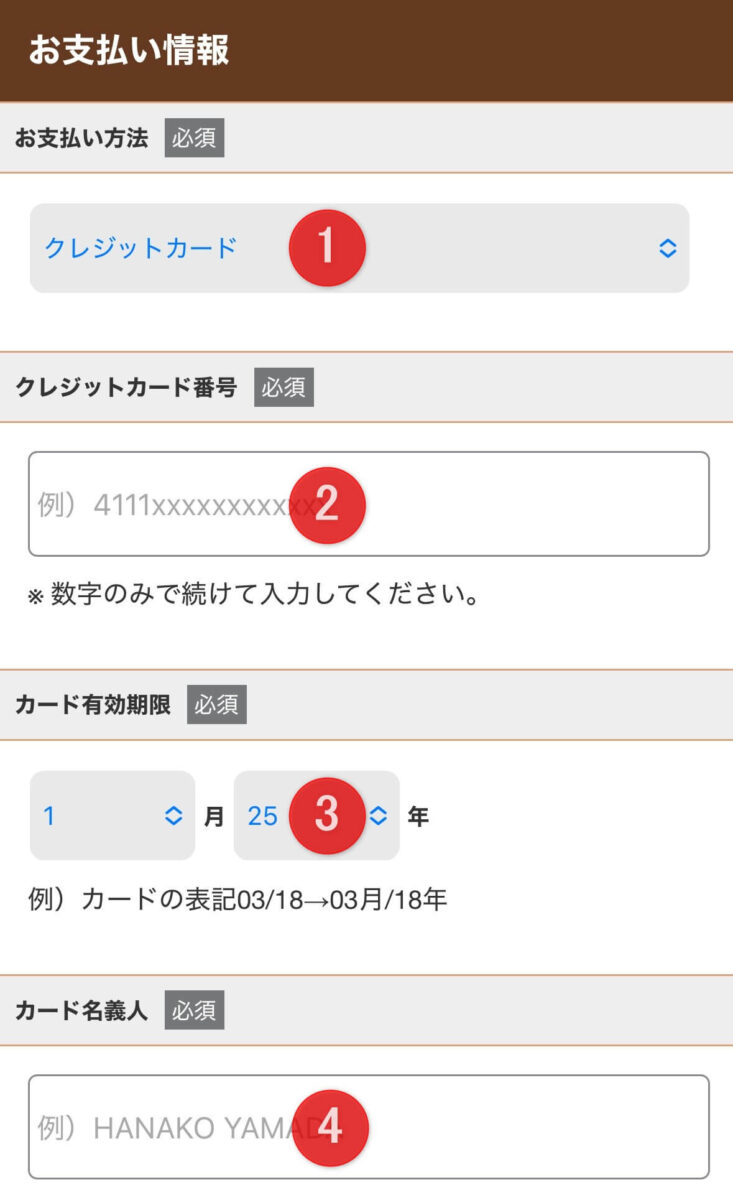Click the red number 4 marker
The width and height of the screenshot is (733, 1200).
click(x=329, y=1128)
